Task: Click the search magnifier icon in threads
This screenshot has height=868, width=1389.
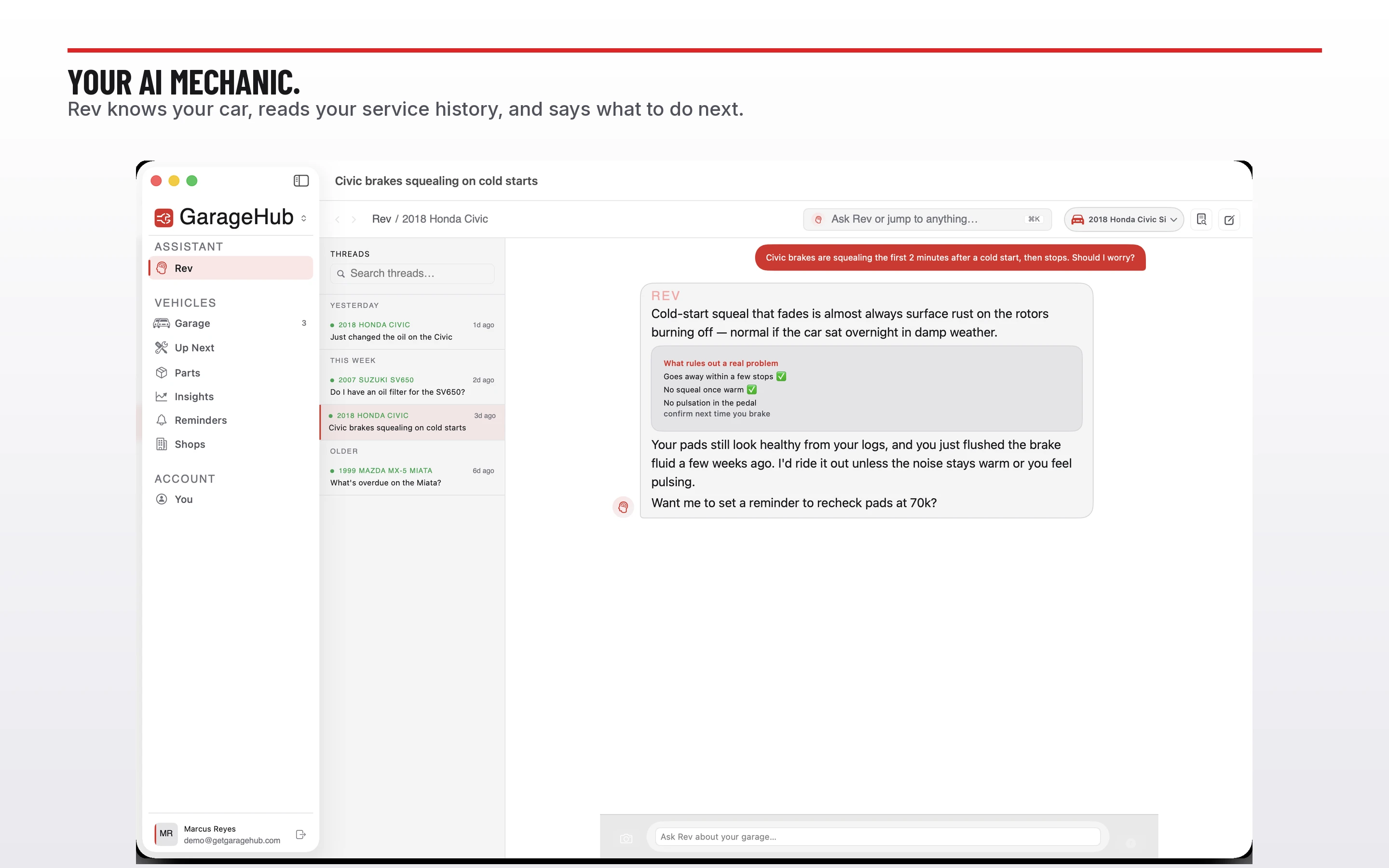Action: point(341,274)
